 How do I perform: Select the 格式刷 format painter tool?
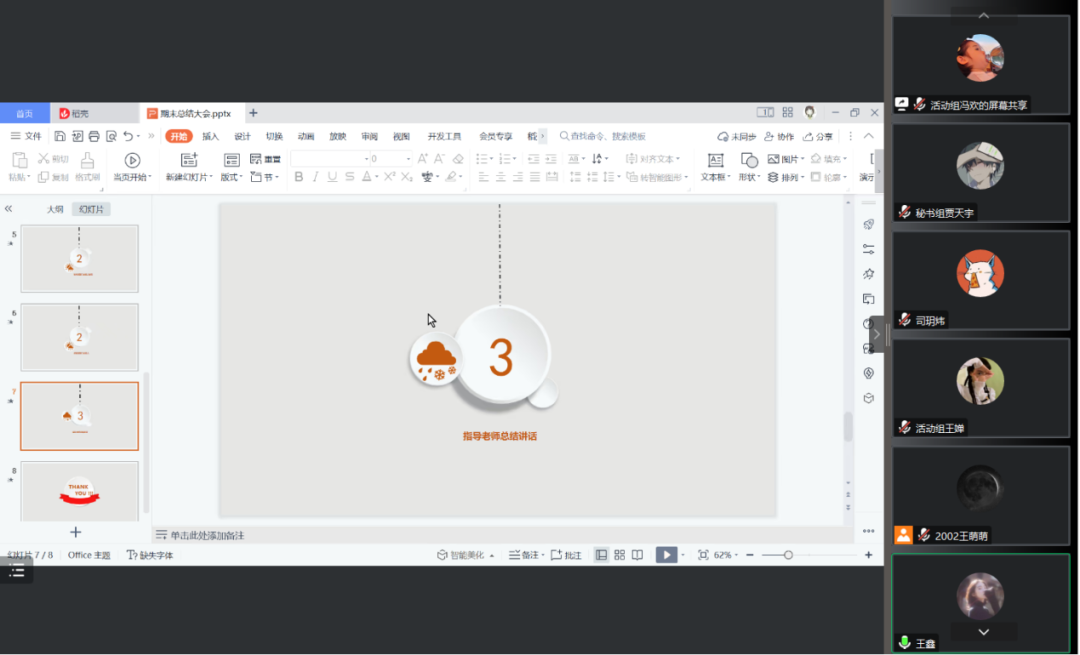click(x=87, y=160)
